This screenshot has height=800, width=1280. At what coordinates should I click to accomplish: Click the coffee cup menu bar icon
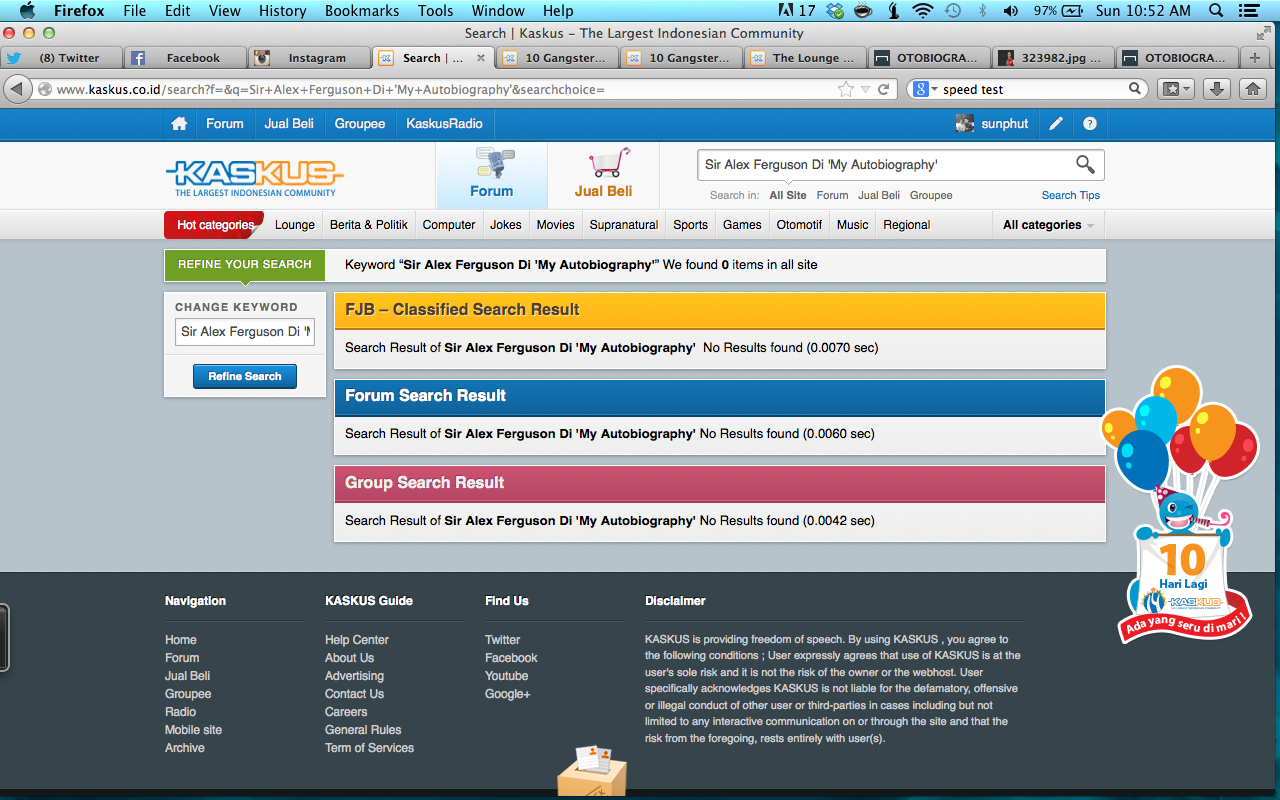tap(863, 11)
